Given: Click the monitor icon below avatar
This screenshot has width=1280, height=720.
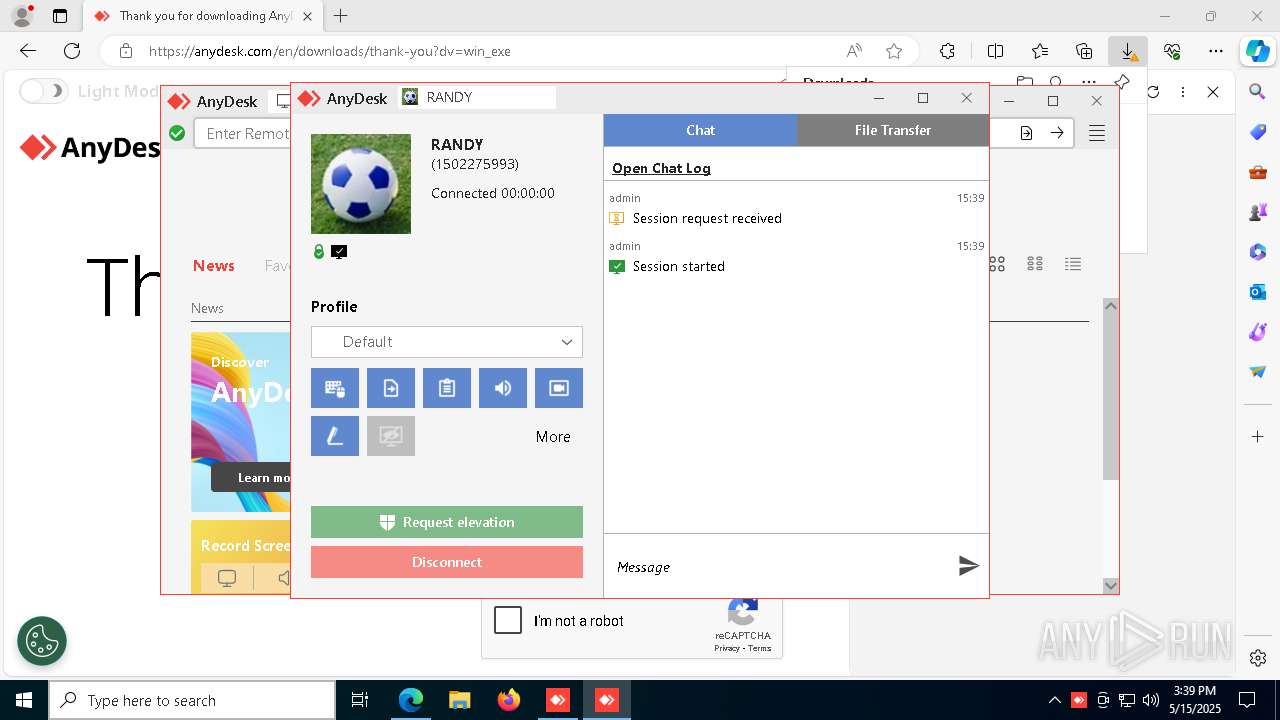Looking at the screenshot, I should pyautogui.click(x=339, y=252).
